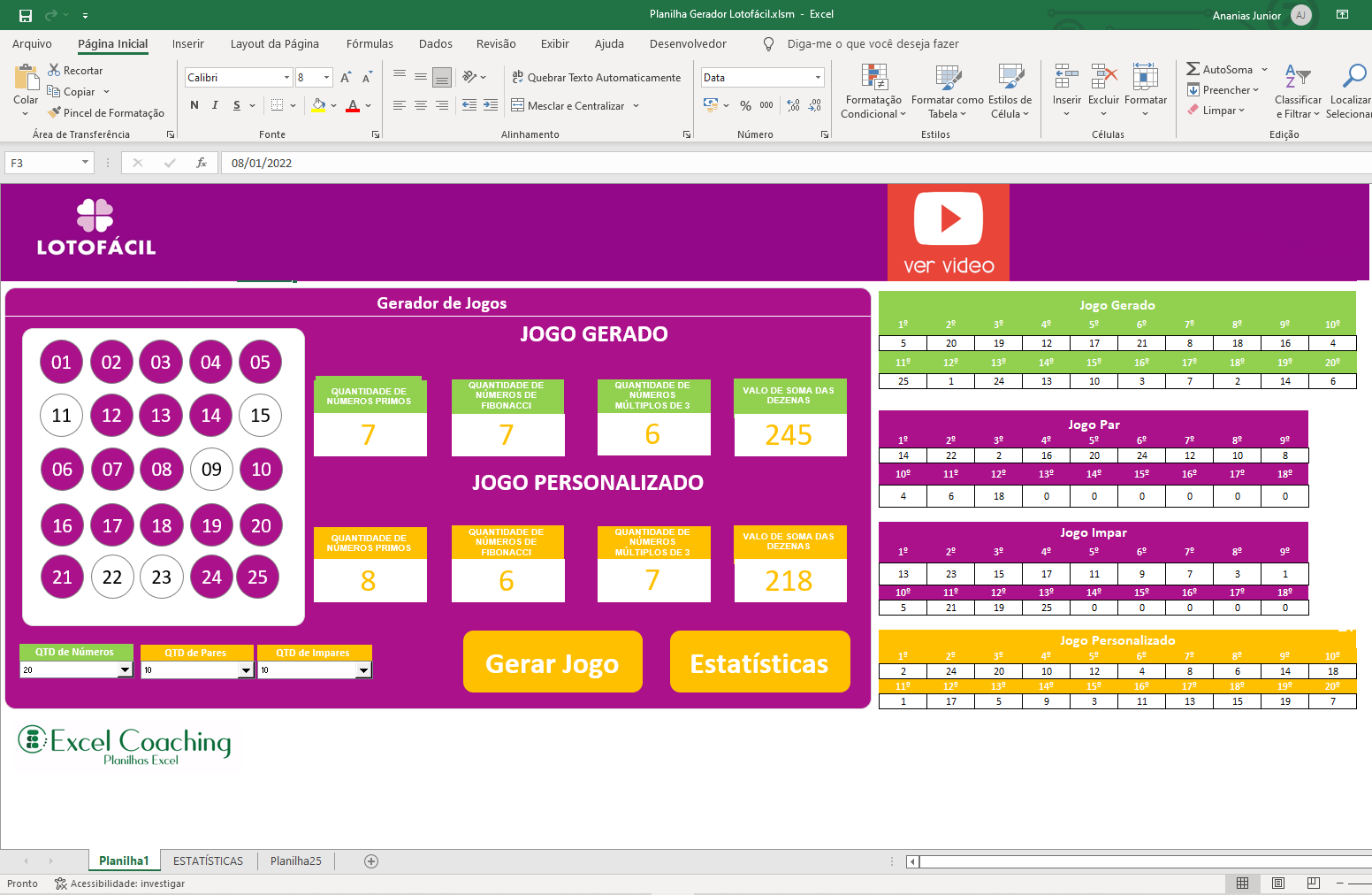Toggle top vertical alignment

(x=400, y=77)
